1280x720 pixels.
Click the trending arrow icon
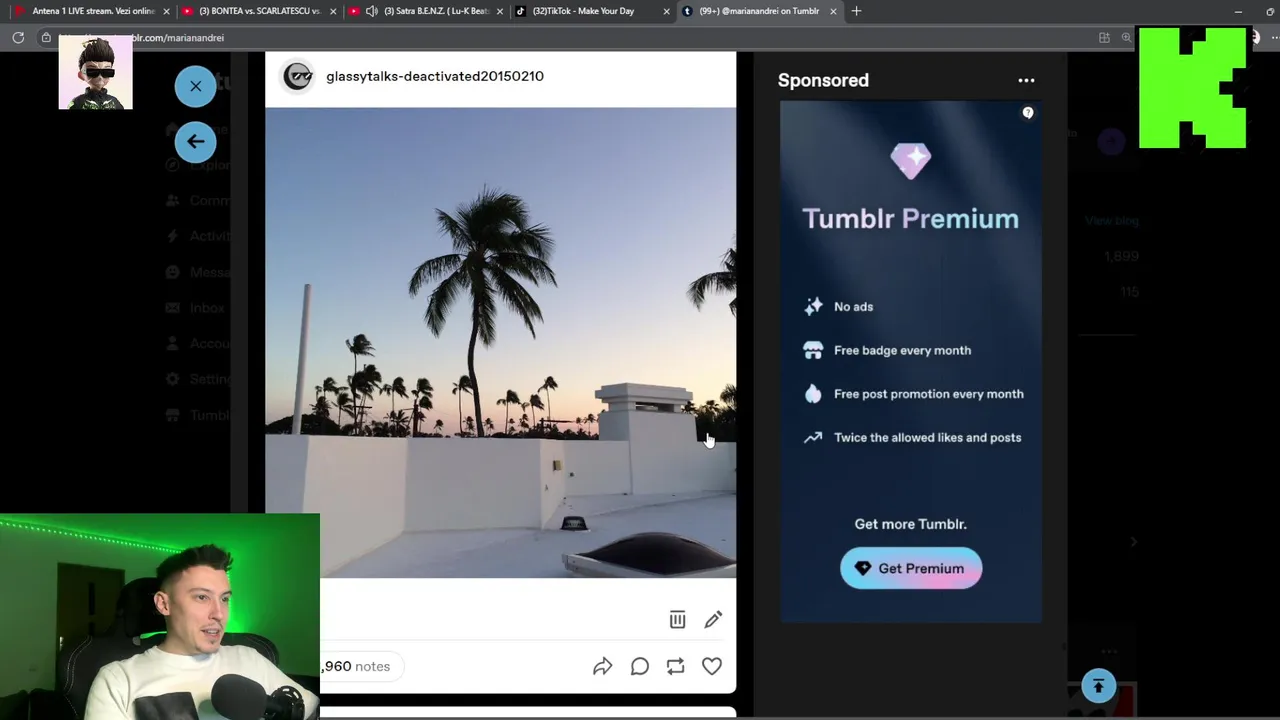coord(813,437)
